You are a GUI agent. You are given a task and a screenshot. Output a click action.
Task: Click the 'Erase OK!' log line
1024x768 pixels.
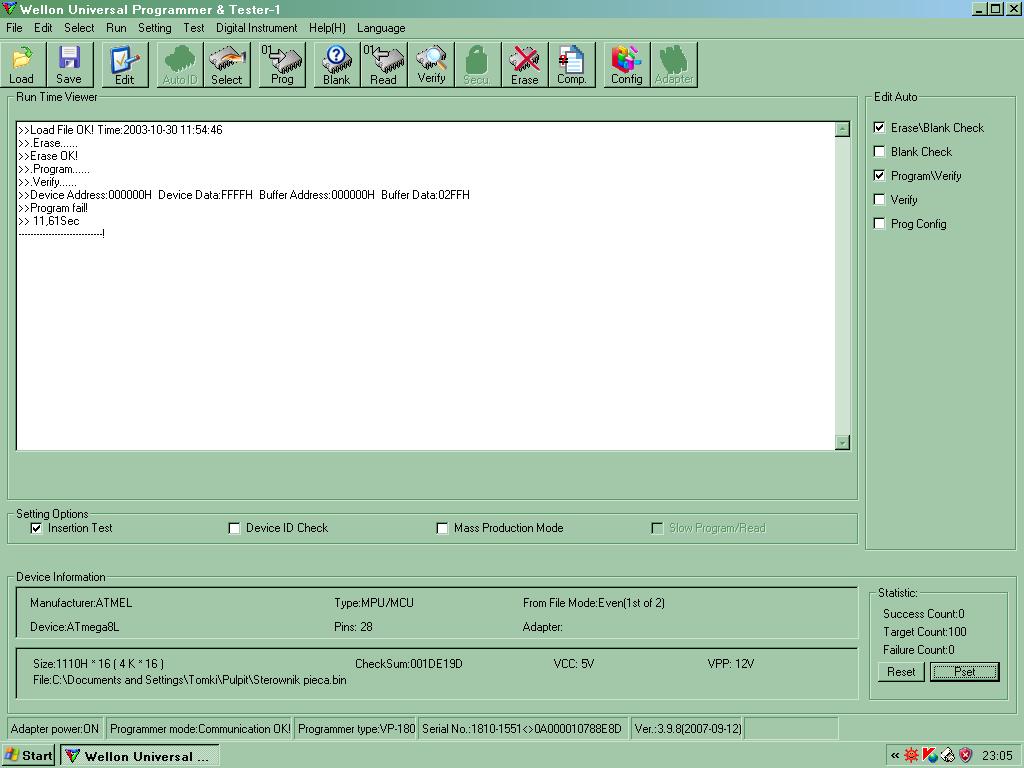point(48,156)
